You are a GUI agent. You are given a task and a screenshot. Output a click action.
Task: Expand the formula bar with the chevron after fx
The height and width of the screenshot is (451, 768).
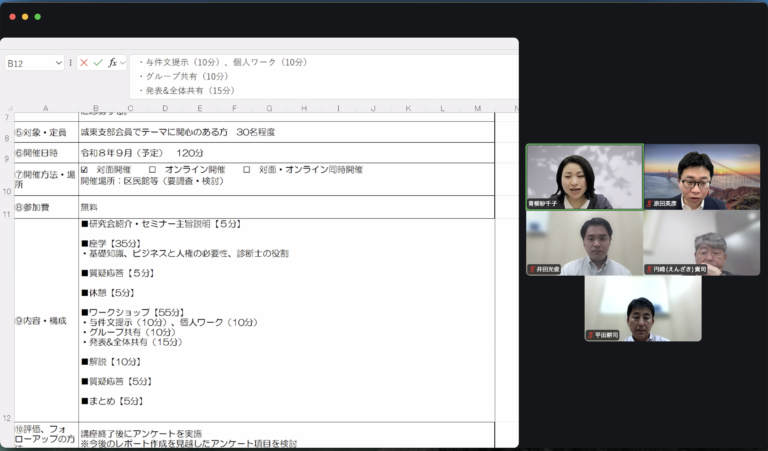[122, 63]
